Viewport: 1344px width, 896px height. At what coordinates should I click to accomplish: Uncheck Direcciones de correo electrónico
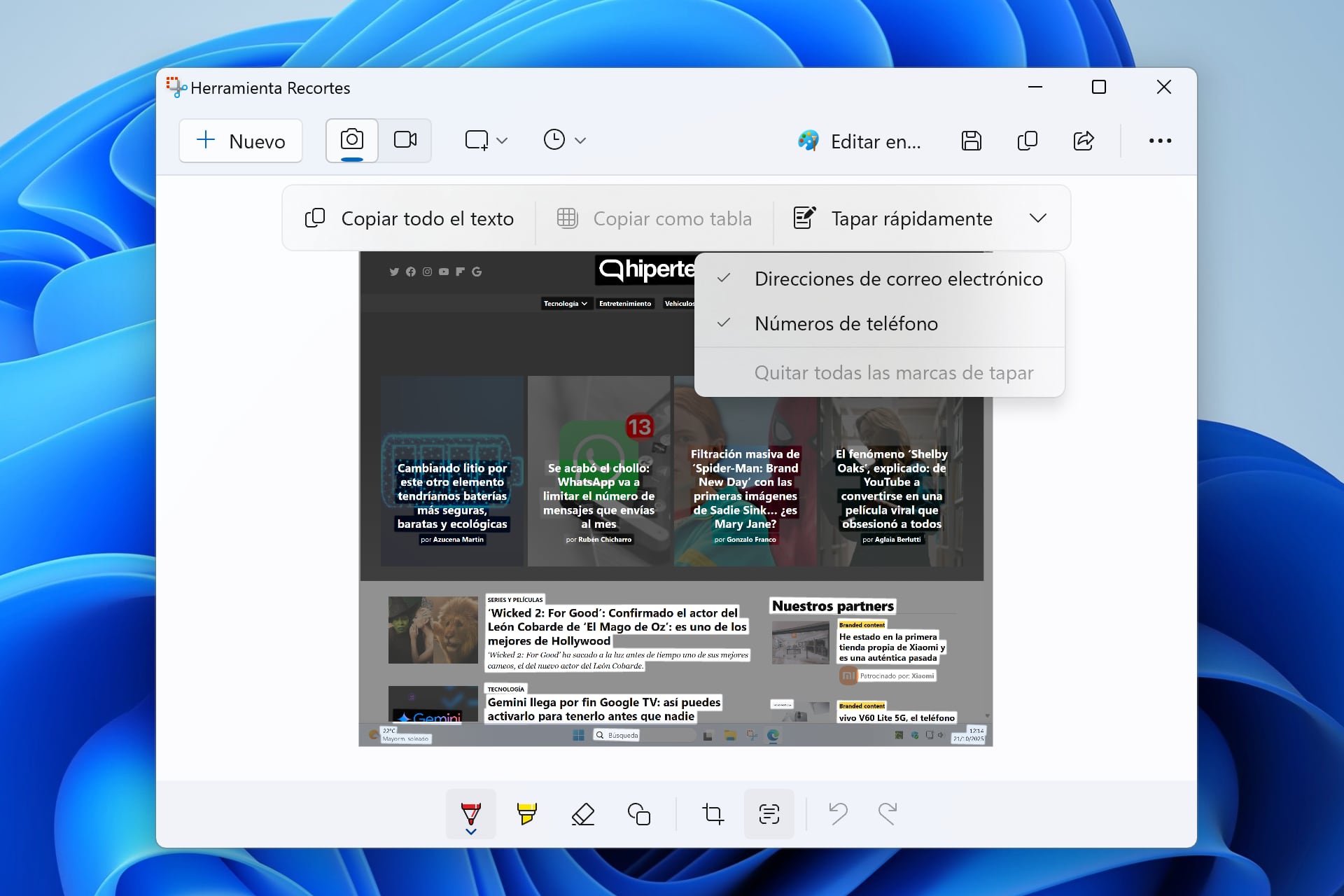pyautogui.click(x=898, y=279)
